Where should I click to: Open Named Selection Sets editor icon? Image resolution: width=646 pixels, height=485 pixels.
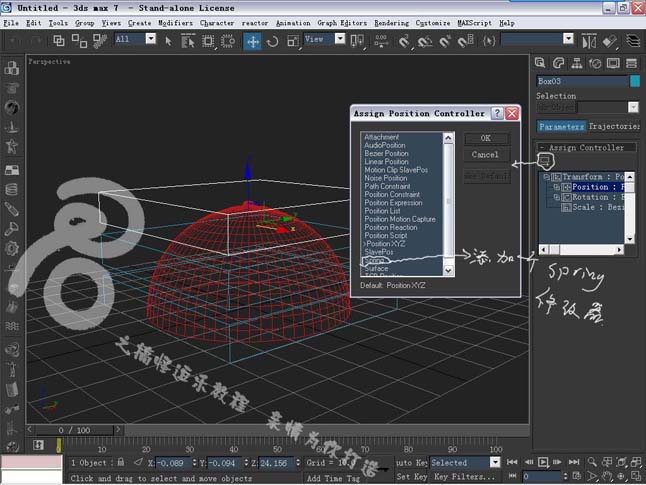489,41
